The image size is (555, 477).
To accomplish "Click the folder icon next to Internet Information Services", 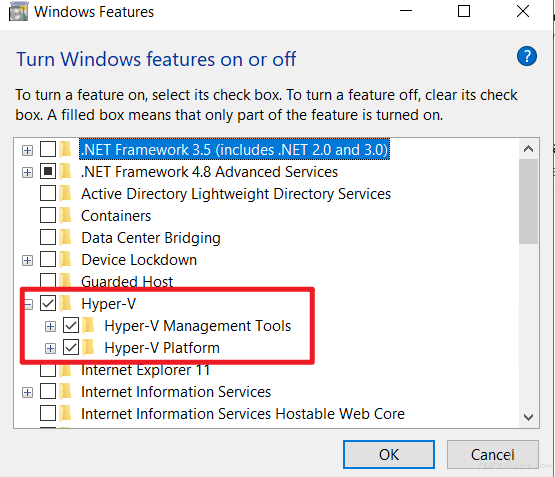I will pos(65,392).
